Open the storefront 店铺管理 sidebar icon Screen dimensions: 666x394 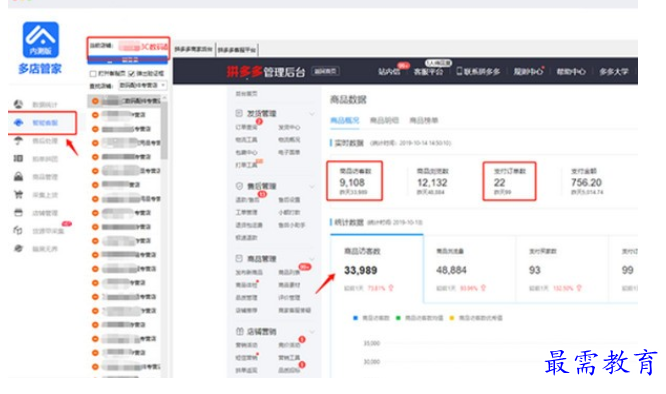point(18,212)
